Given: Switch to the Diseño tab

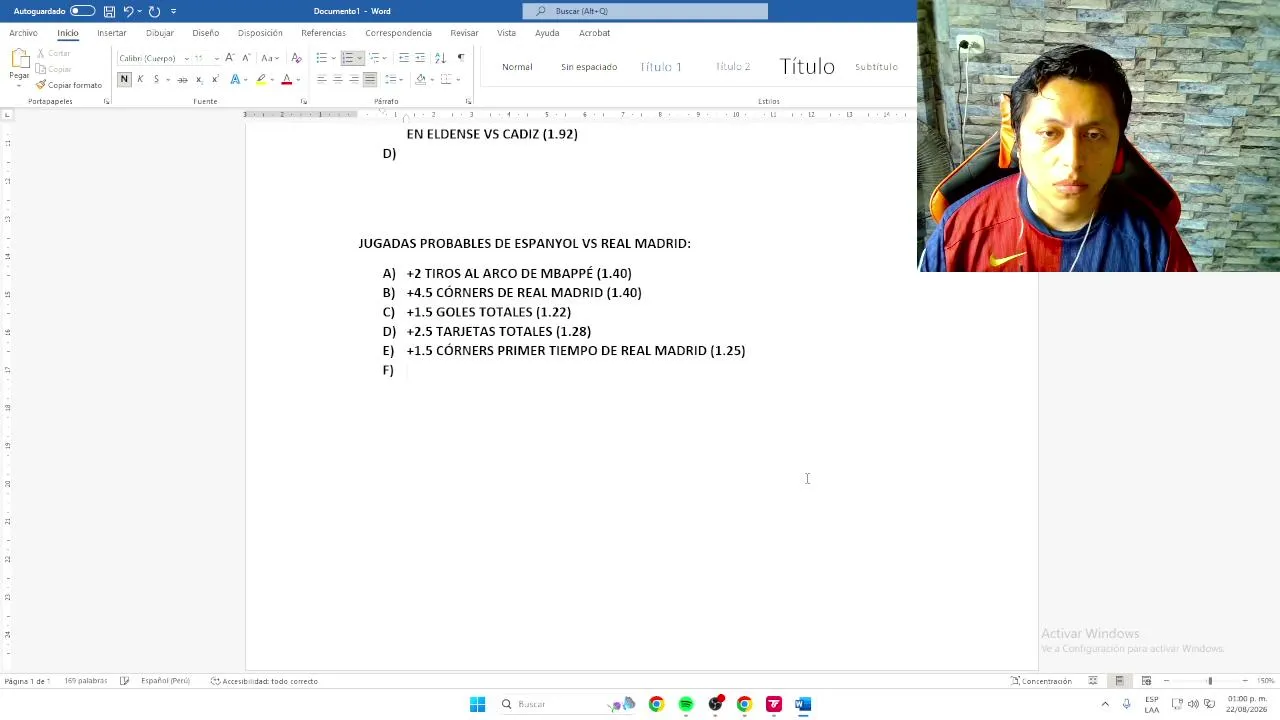Looking at the screenshot, I should coord(206,33).
